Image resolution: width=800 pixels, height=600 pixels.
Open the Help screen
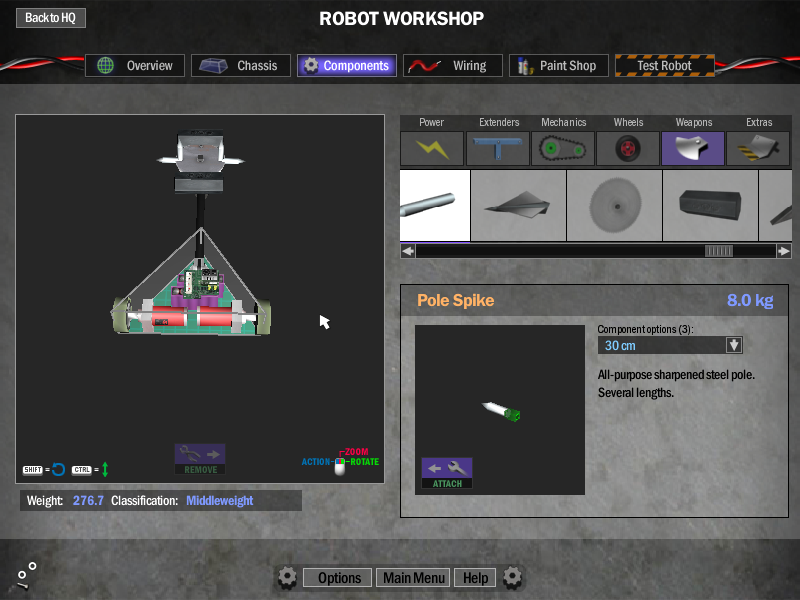pyautogui.click(x=475, y=578)
